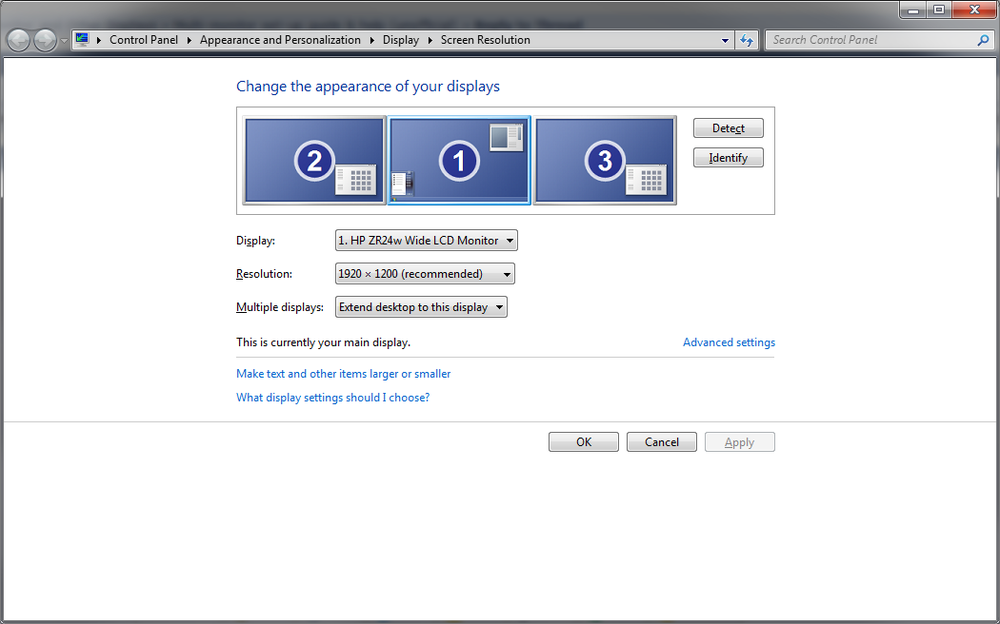Open What display settings should I choose link
The image size is (1000, 624).
[x=333, y=397]
